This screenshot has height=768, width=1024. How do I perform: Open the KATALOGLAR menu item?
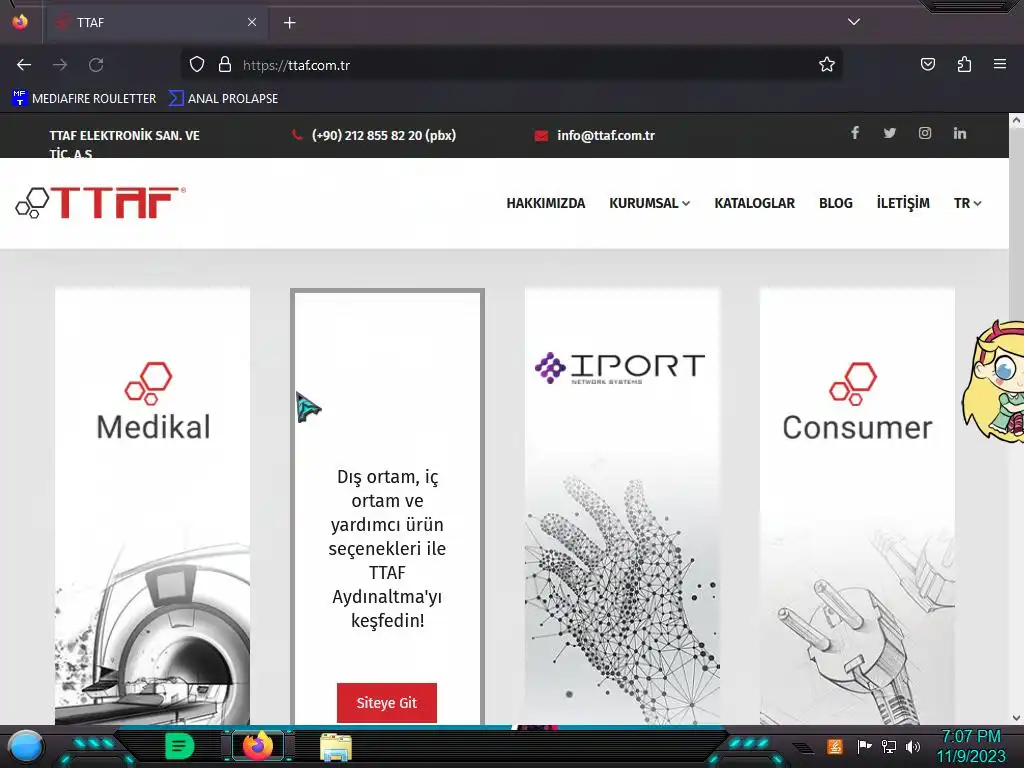coord(754,203)
